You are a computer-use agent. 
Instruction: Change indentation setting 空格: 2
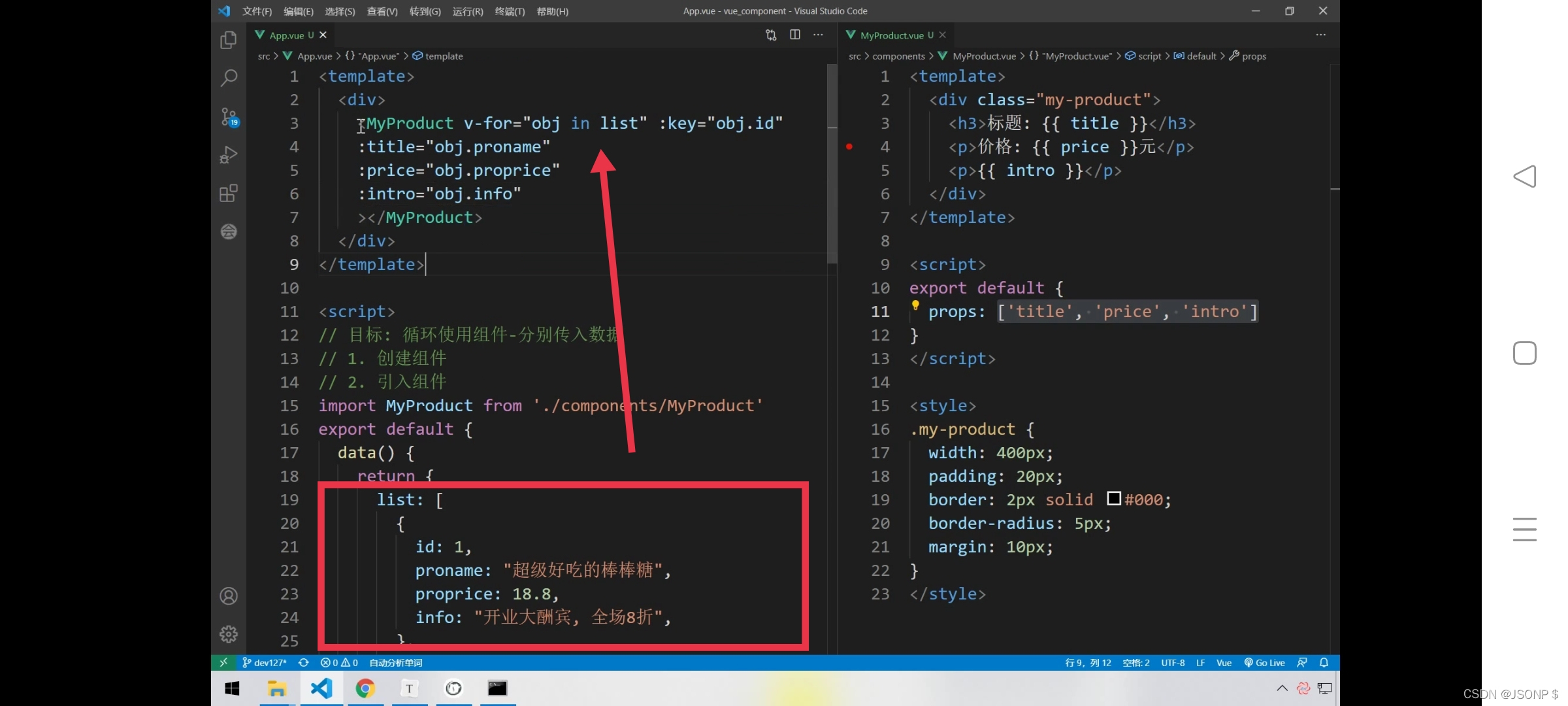pos(1136,662)
